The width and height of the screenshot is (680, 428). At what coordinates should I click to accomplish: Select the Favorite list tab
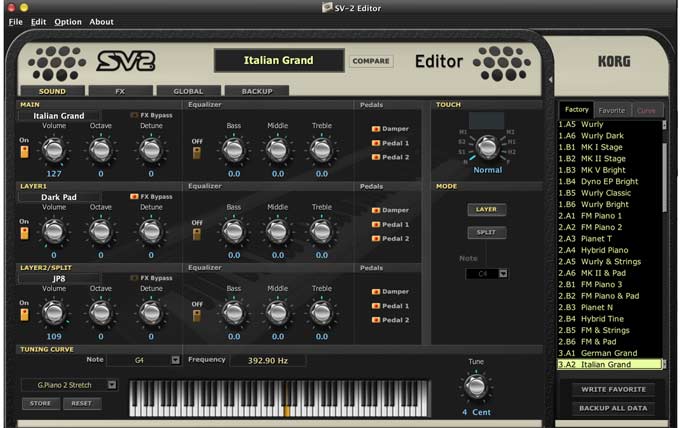point(611,111)
